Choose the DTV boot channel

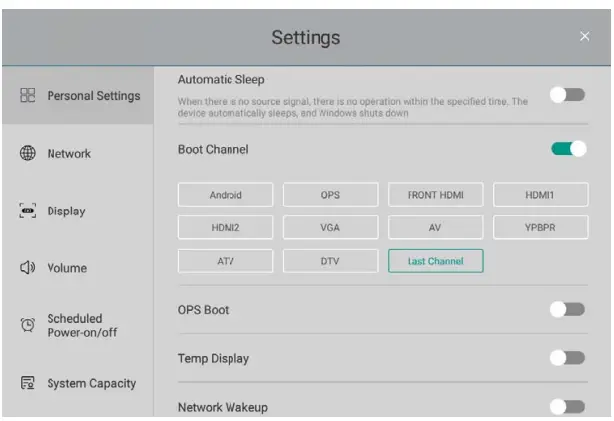coord(330,261)
